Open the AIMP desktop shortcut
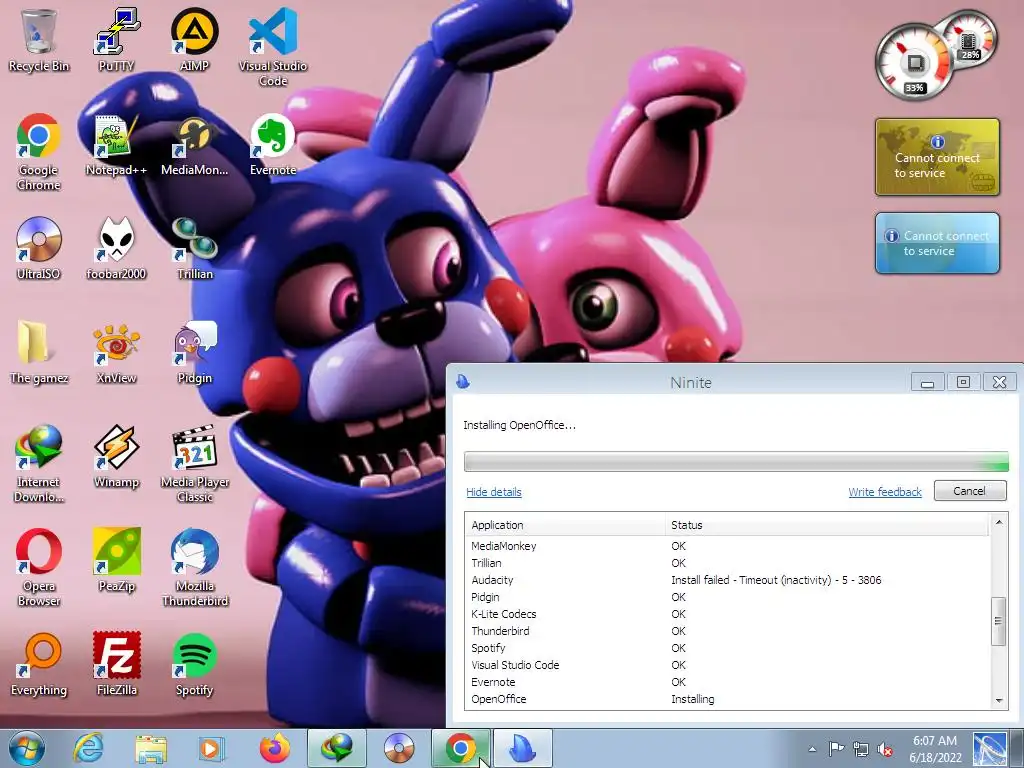 click(194, 40)
